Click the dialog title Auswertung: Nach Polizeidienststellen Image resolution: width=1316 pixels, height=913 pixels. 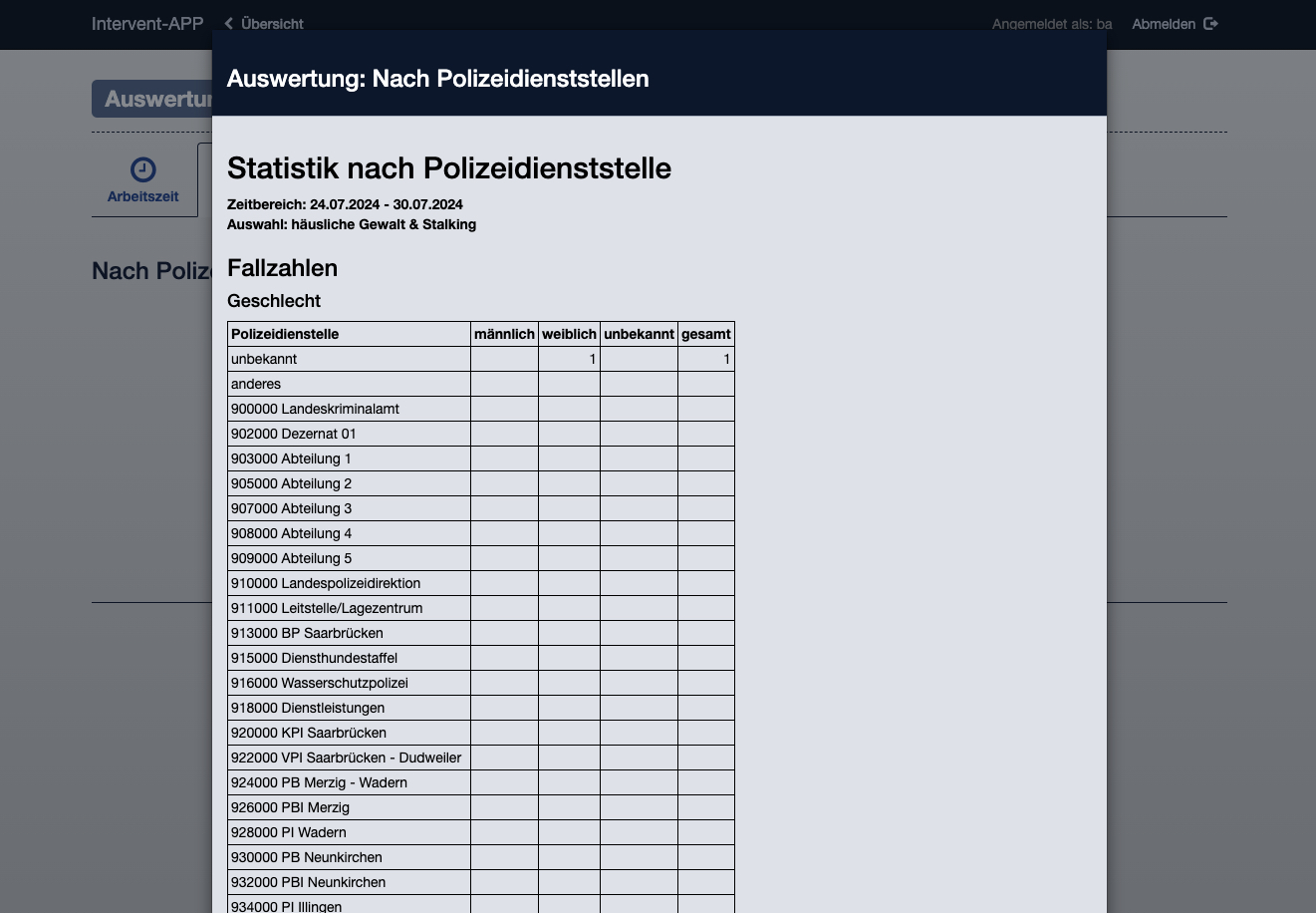click(x=438, y=79)
